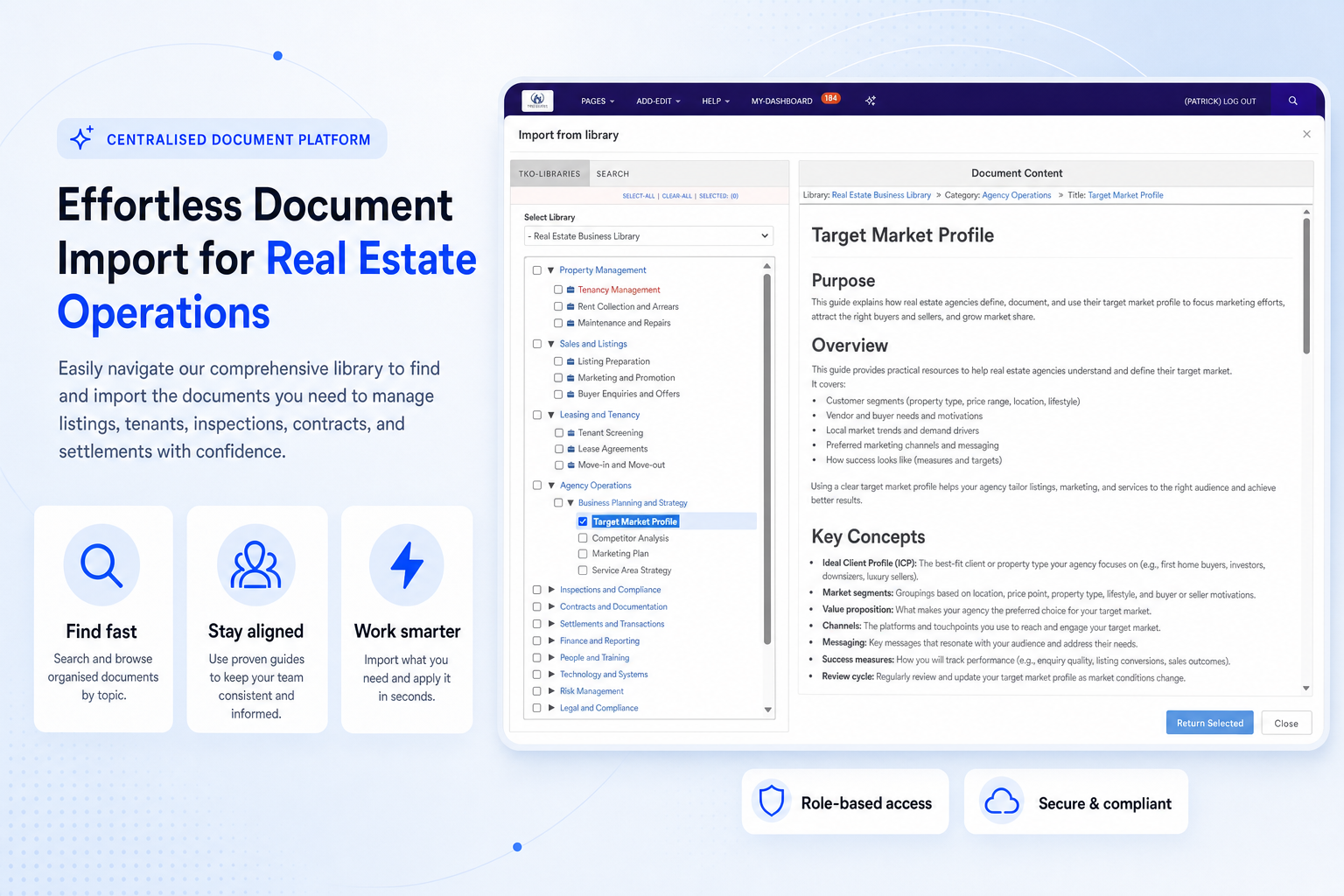The width and height of the screenshot is (1344, 896).
Task: Click the Close button in dialog footer
Action: (x=1286, y=723)
